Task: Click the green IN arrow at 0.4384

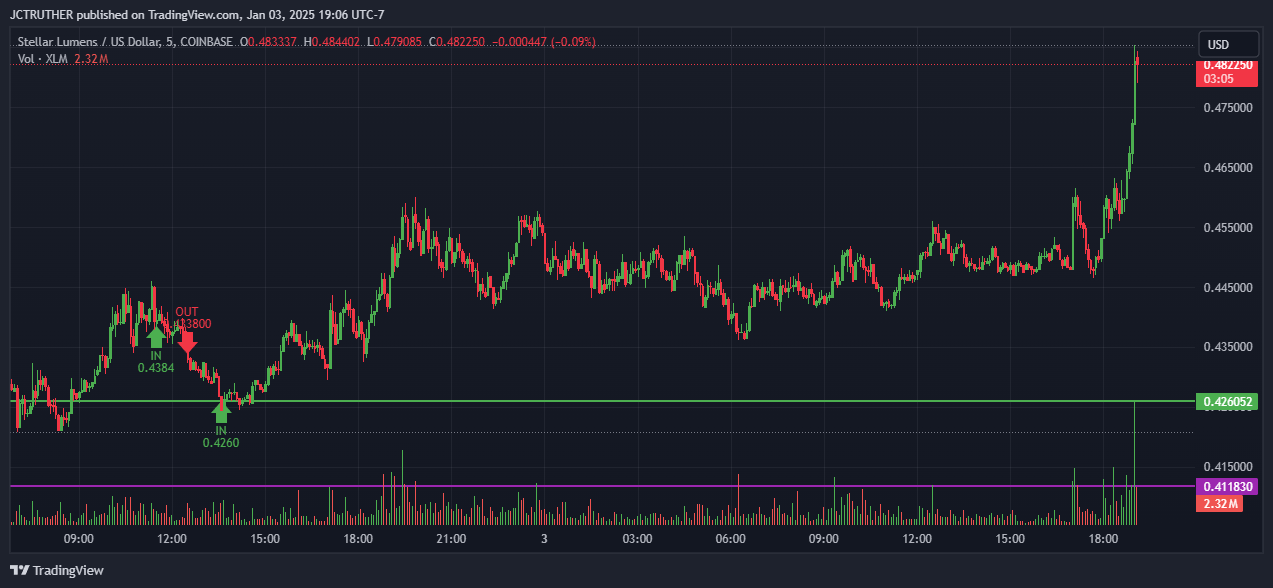Action: pyautogui.click(x=156, y=338)
